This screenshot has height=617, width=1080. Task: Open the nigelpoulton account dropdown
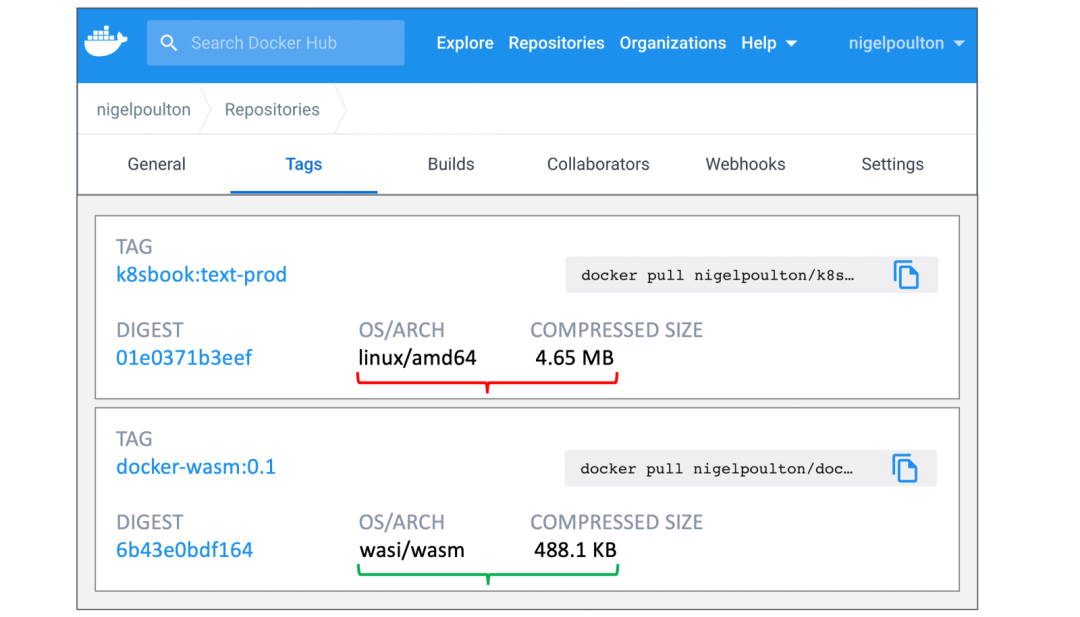(906, 43)
